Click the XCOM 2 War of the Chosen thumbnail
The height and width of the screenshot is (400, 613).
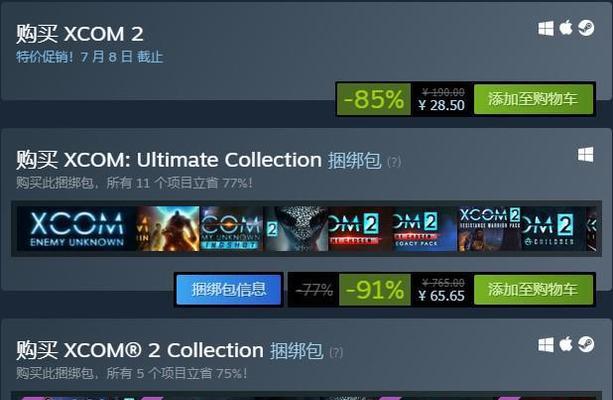pyautogui.click(x=360, y=229)
